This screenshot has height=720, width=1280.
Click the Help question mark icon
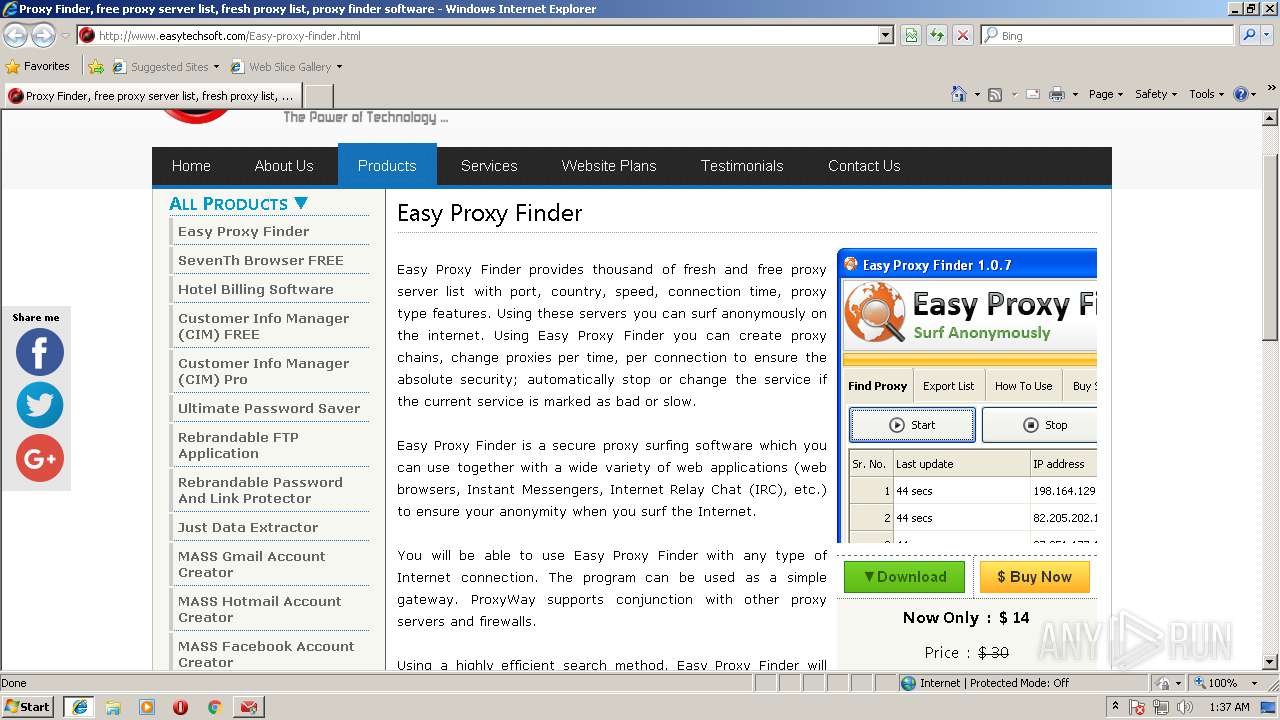click(x=1240, y=94)
